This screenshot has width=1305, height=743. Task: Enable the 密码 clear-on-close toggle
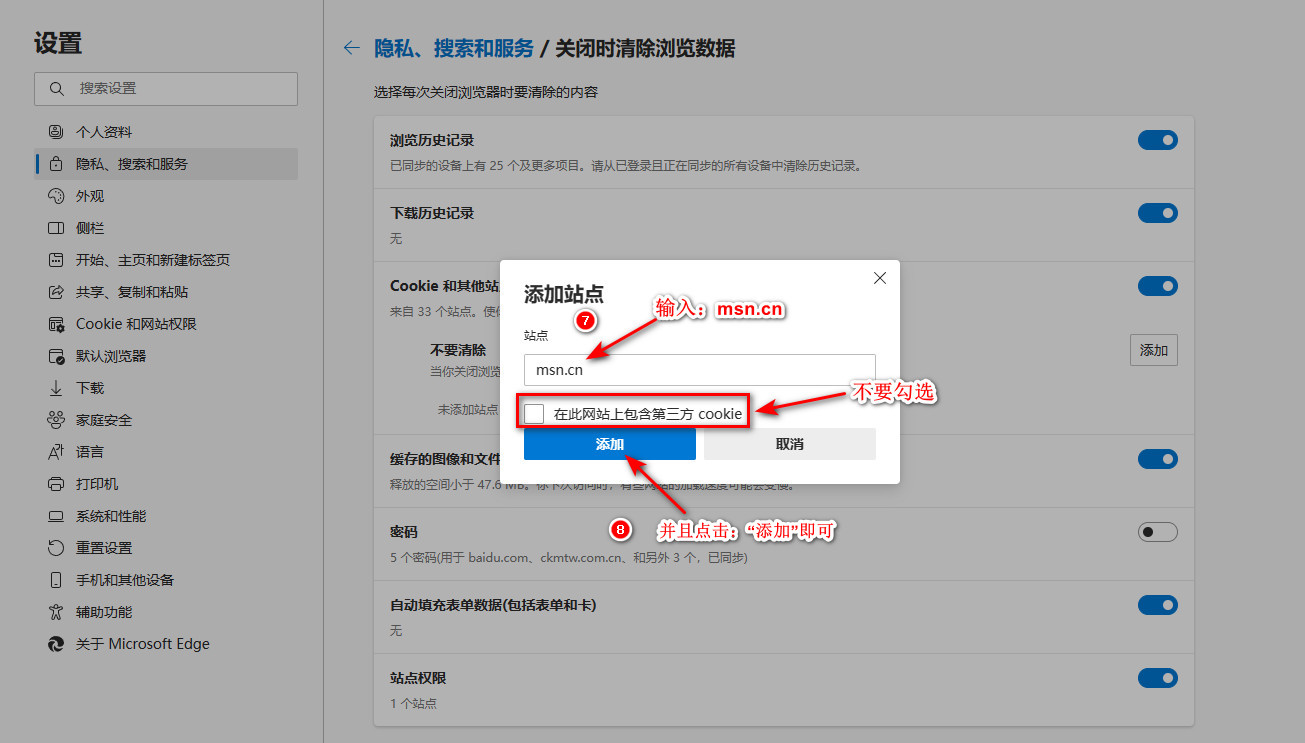click(1157, 532)
